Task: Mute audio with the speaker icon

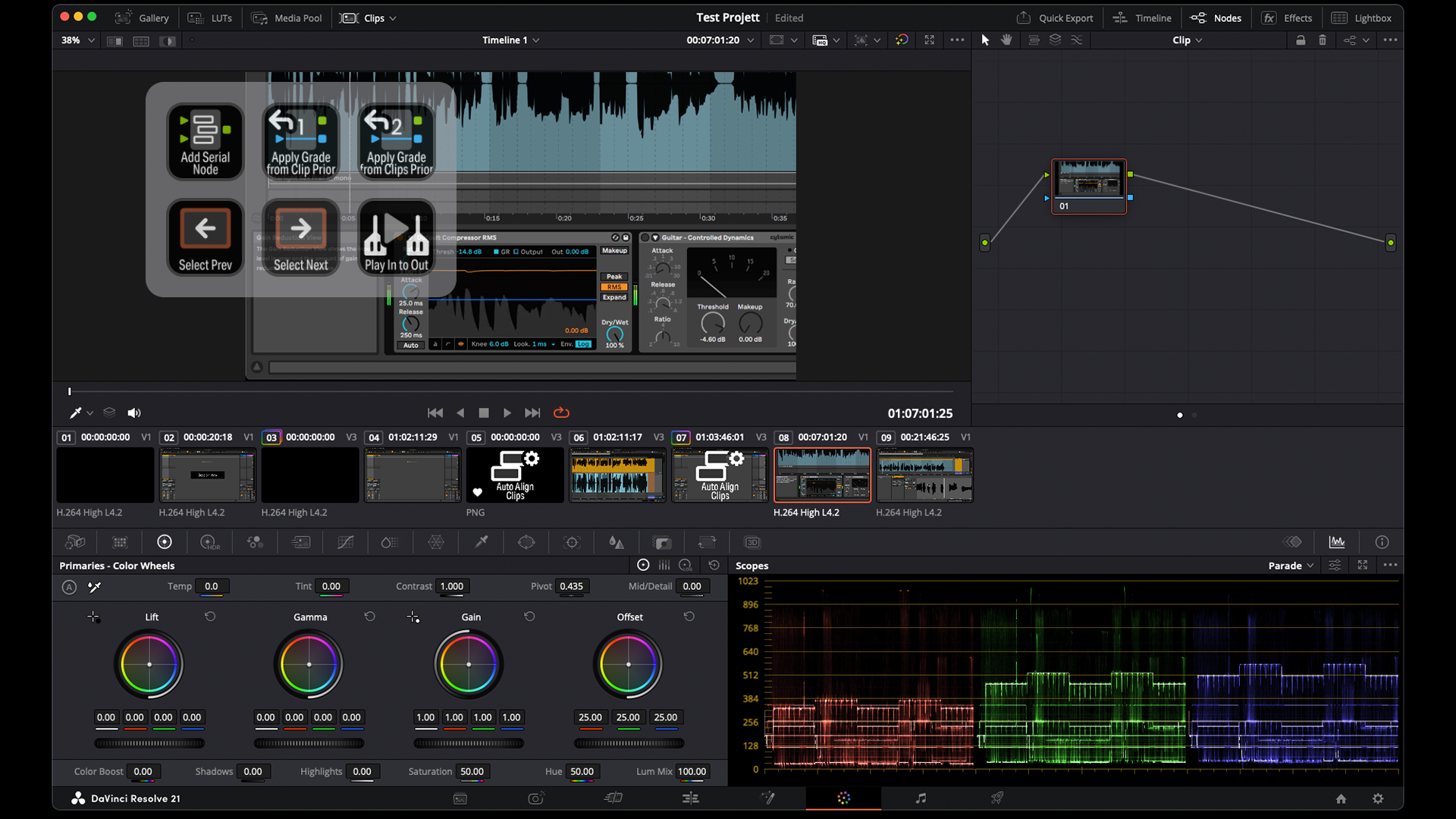Action: tap(134, 413)
